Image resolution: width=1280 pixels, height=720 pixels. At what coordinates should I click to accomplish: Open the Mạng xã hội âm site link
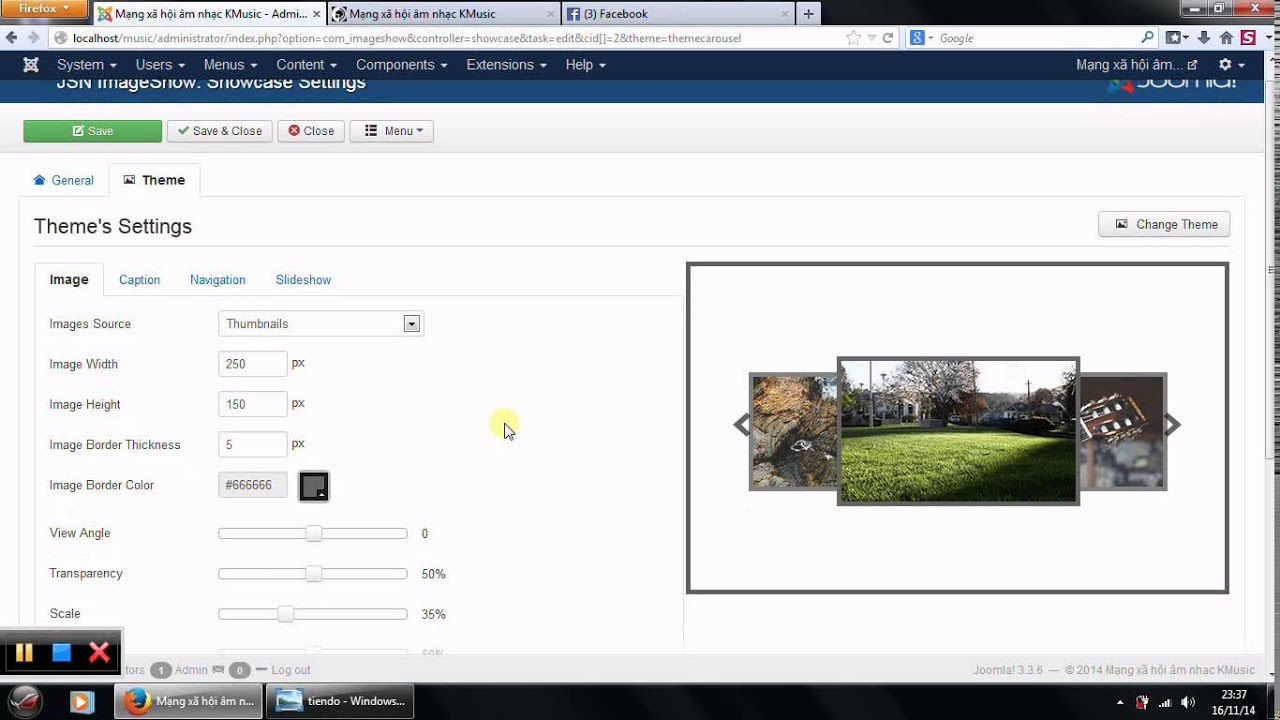(x=1136, y=64)
